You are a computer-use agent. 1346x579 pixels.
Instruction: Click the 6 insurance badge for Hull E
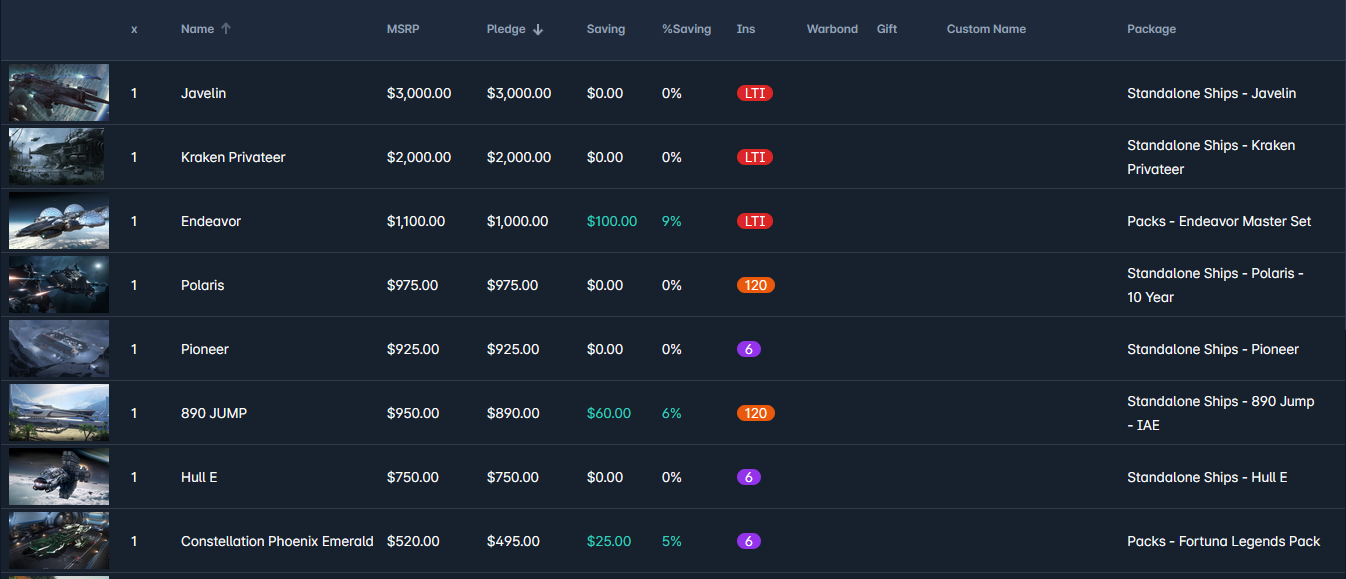point(749,477)
